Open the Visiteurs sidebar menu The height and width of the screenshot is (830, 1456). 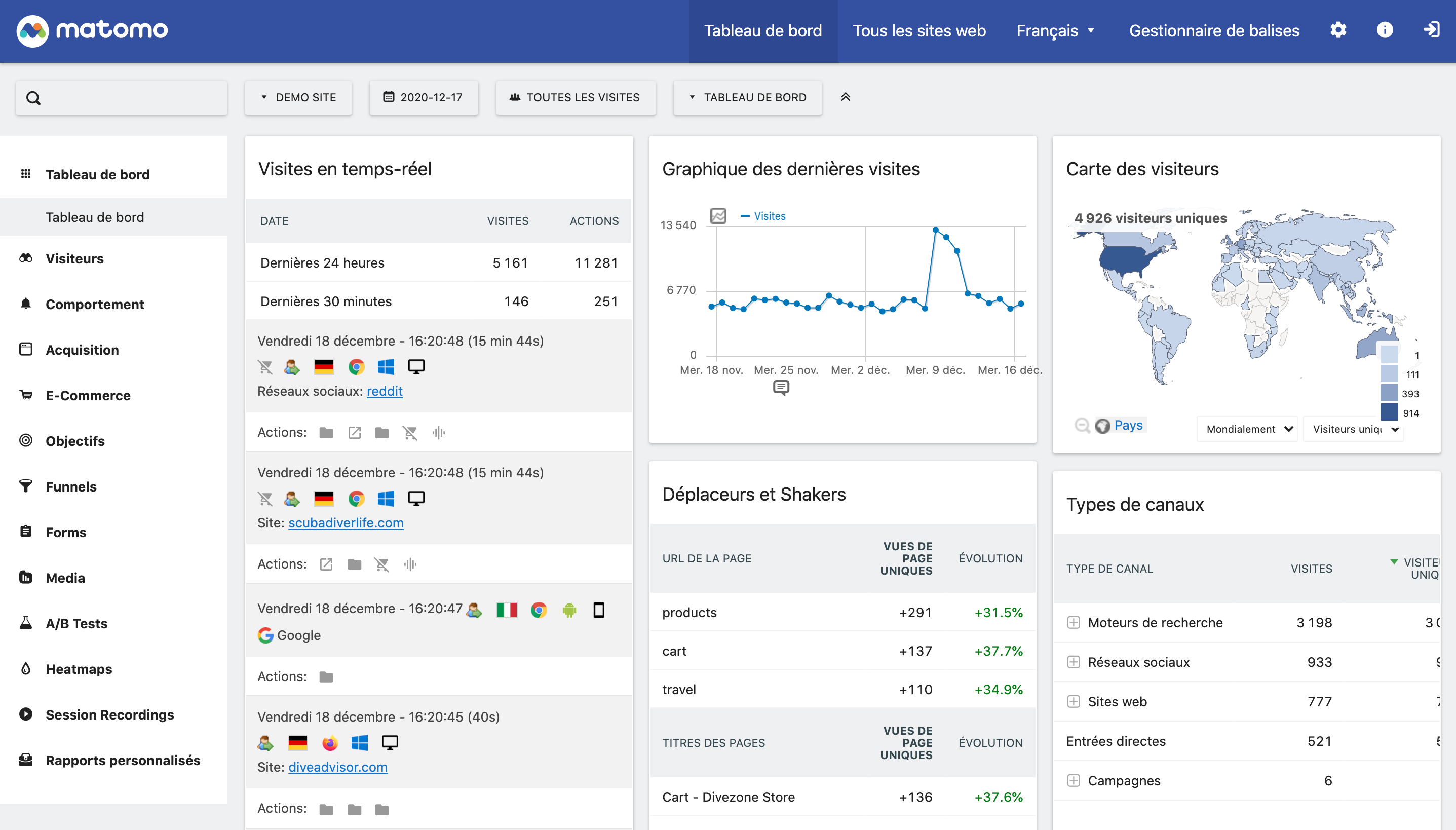tap(74, 259)
